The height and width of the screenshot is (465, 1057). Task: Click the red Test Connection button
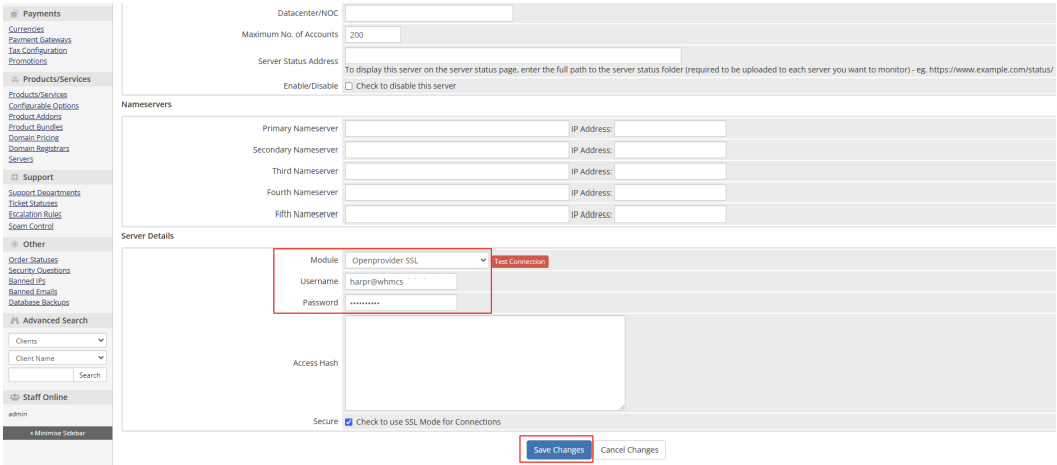coord(520,261)
